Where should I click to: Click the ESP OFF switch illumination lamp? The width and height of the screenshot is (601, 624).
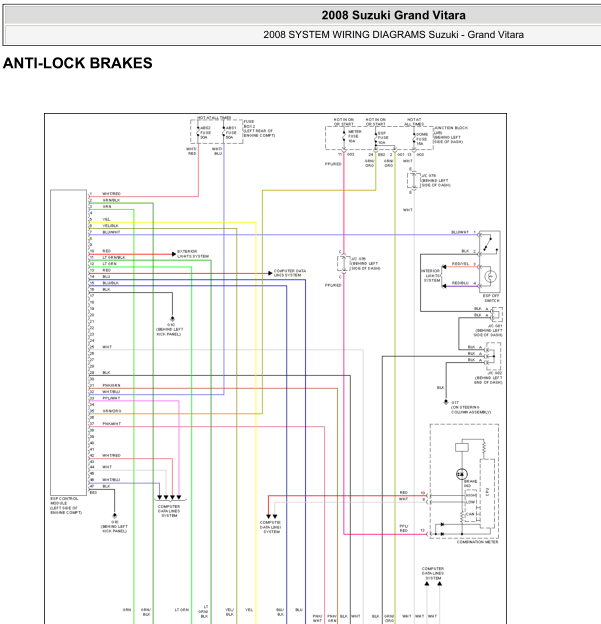click(490, 276)
